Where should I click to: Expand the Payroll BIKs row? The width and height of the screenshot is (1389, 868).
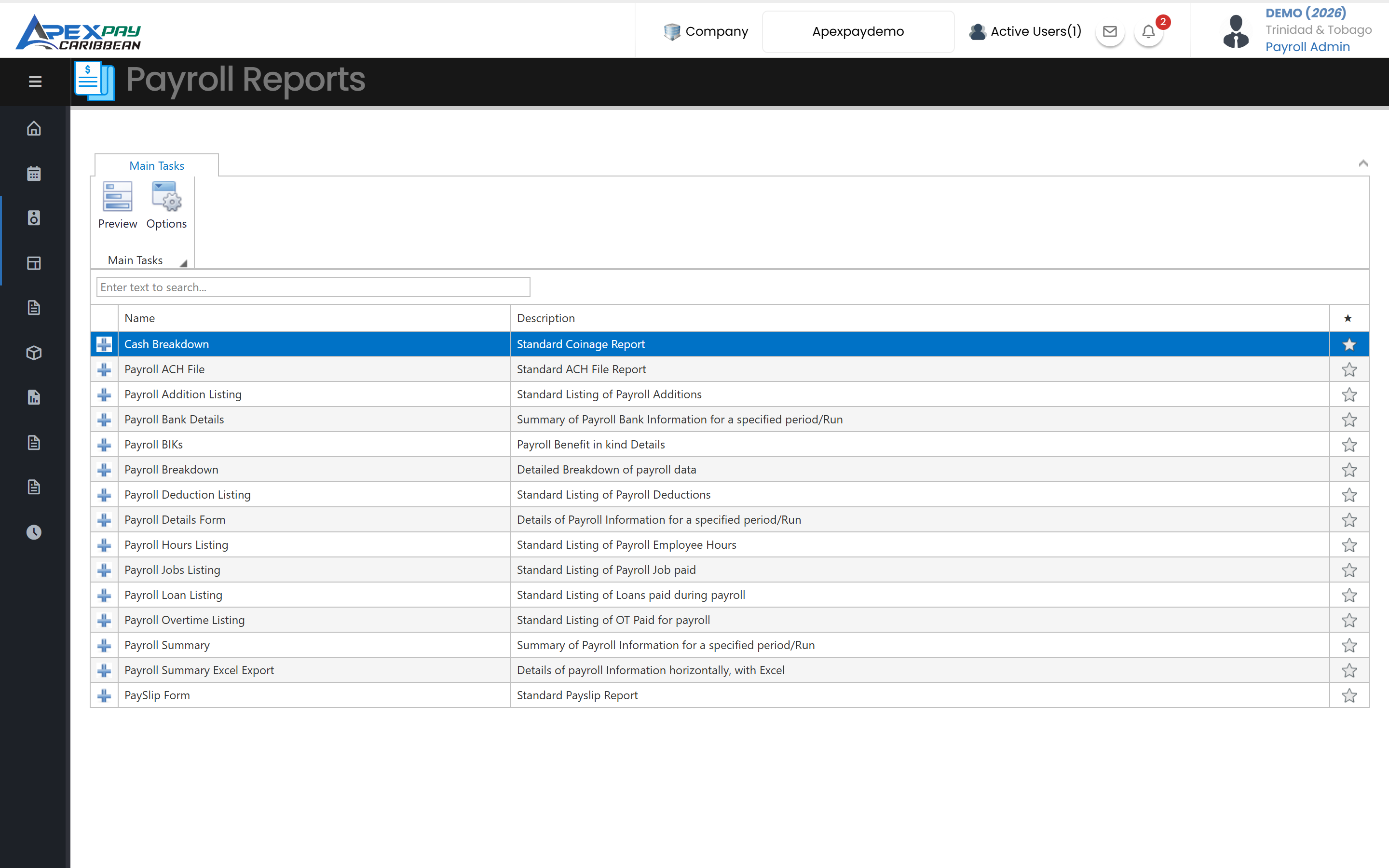(104, 445)
